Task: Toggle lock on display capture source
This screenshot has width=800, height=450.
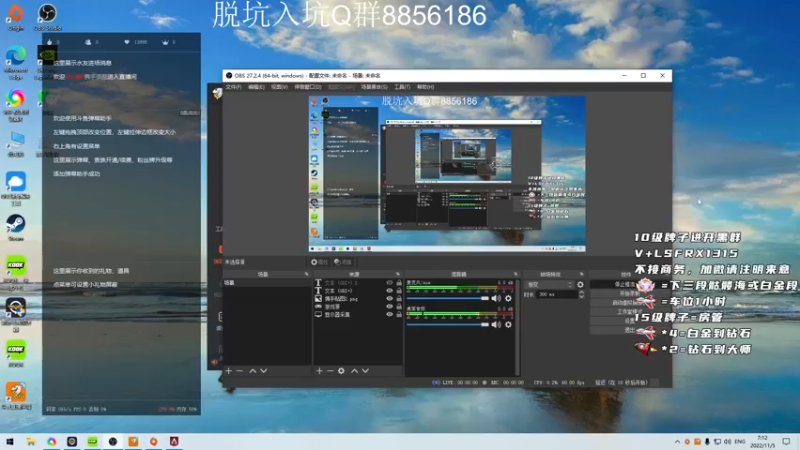Action: pos(399,314)
